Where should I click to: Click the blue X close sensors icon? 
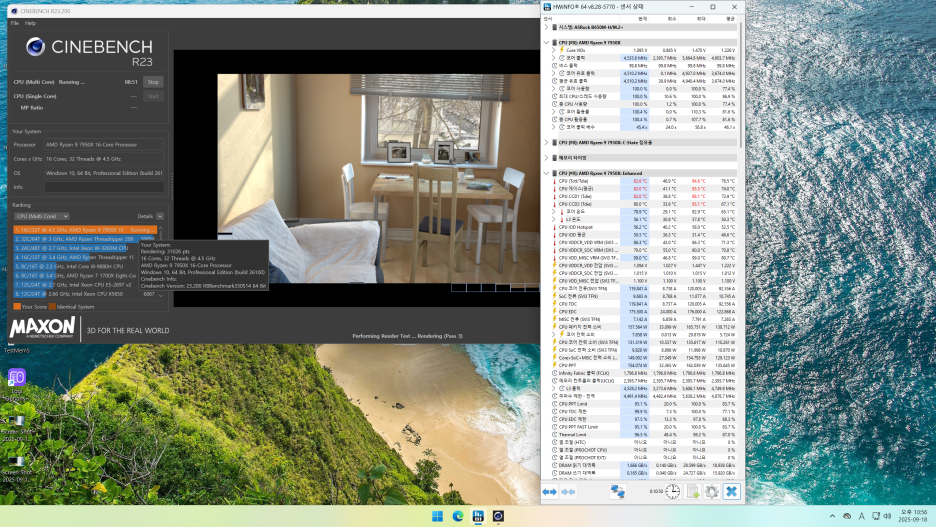click(x=731, y=491)
